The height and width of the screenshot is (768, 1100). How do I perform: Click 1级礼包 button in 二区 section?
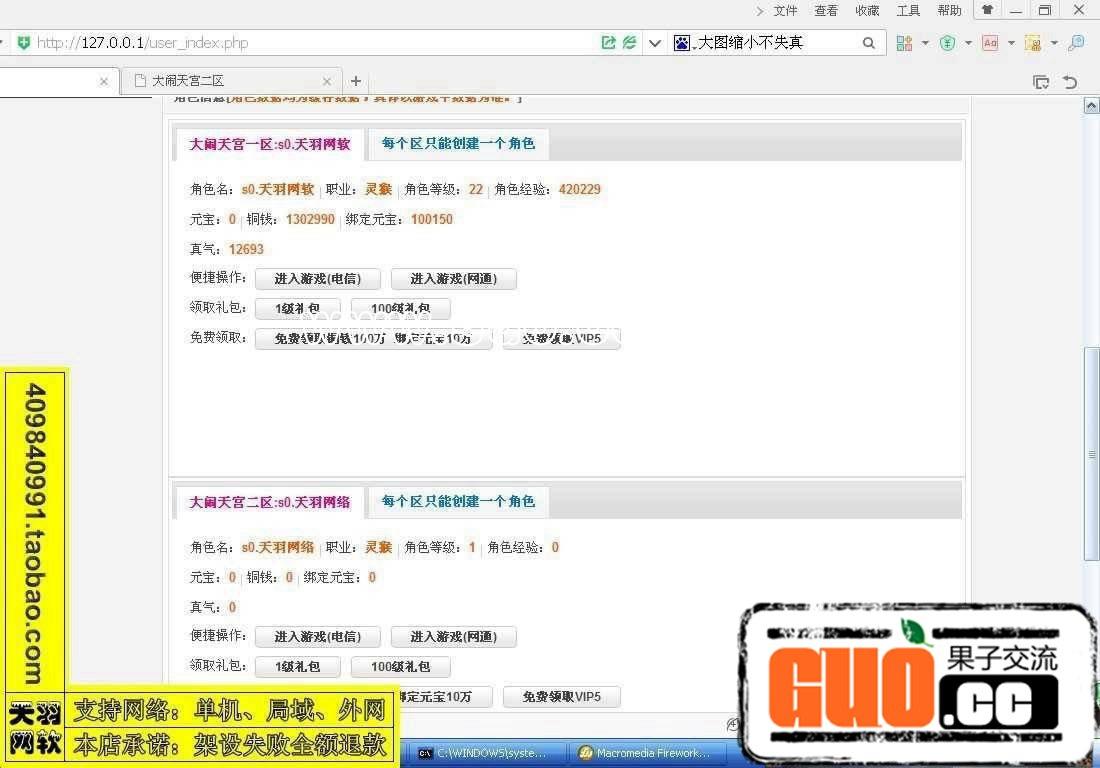pos(297,667)
